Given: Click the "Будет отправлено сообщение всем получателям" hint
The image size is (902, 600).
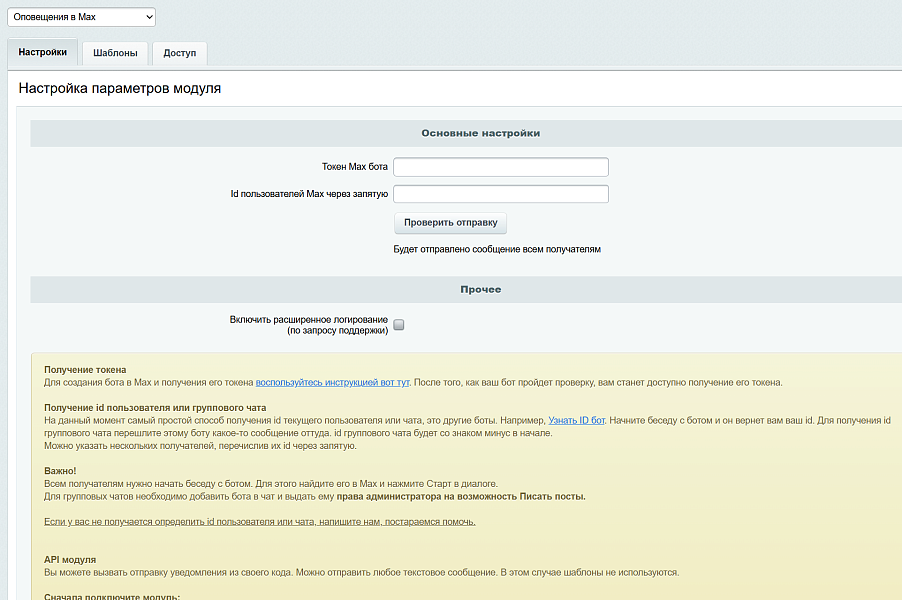Looking at the screenshot, I should (497, 249).
